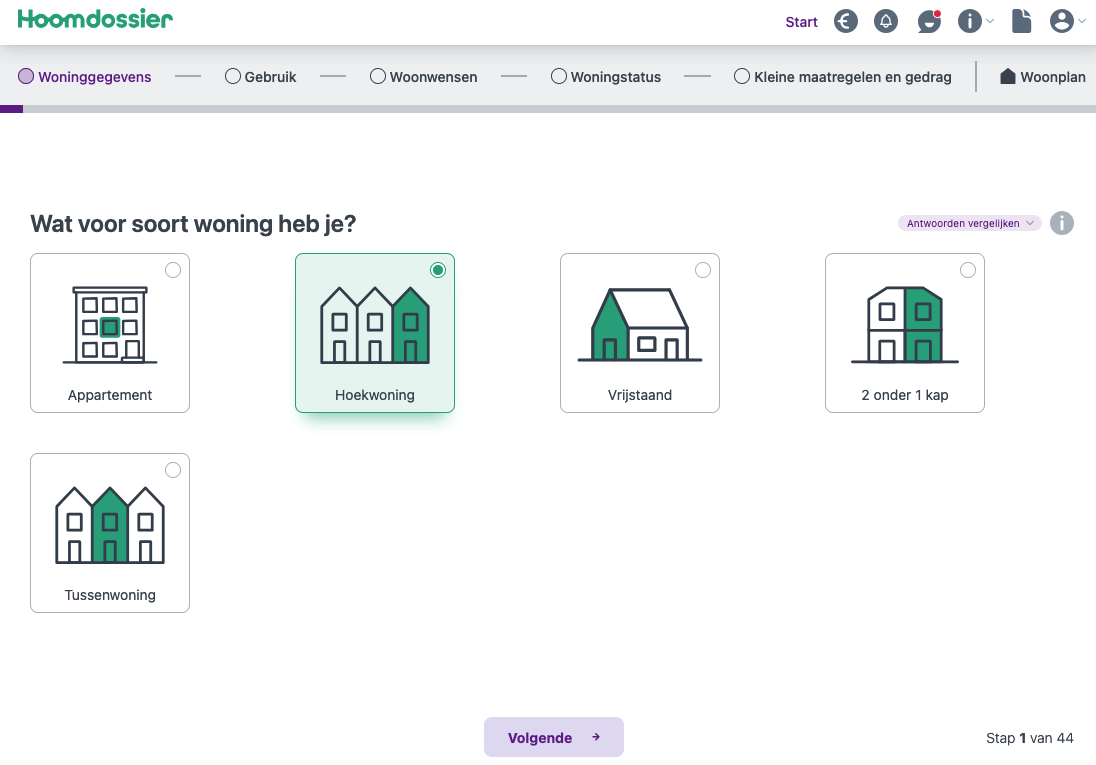Click the Appartement building illustration
Image resolution: width=1096 pixels, height=765 pixels.
(x=110, y=325)
